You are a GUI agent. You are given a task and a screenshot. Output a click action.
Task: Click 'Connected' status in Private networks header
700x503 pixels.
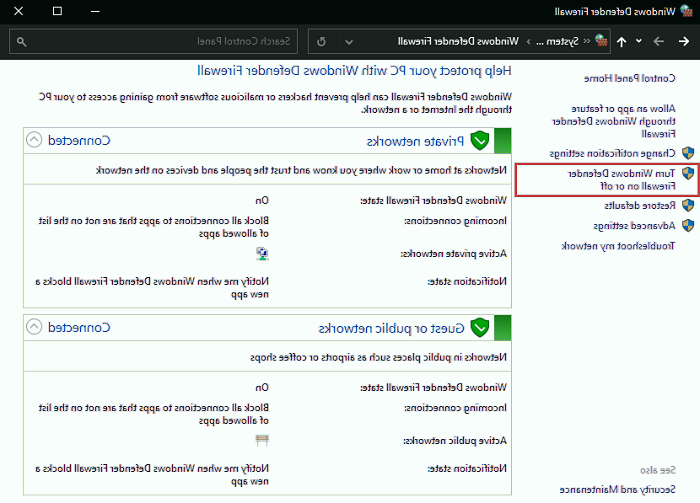click(79, 141)
